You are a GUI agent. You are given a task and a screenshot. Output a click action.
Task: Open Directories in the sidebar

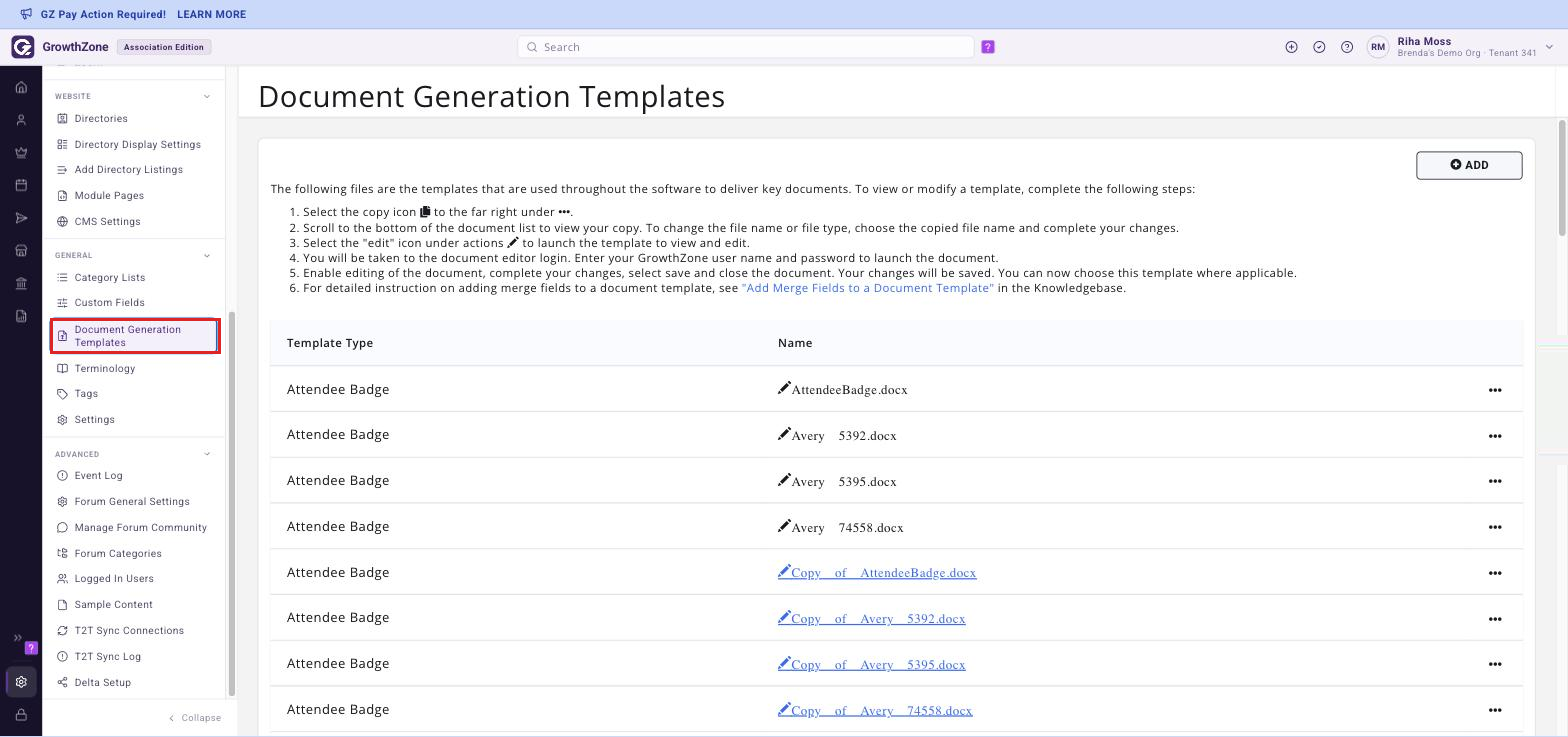(101, 118)
